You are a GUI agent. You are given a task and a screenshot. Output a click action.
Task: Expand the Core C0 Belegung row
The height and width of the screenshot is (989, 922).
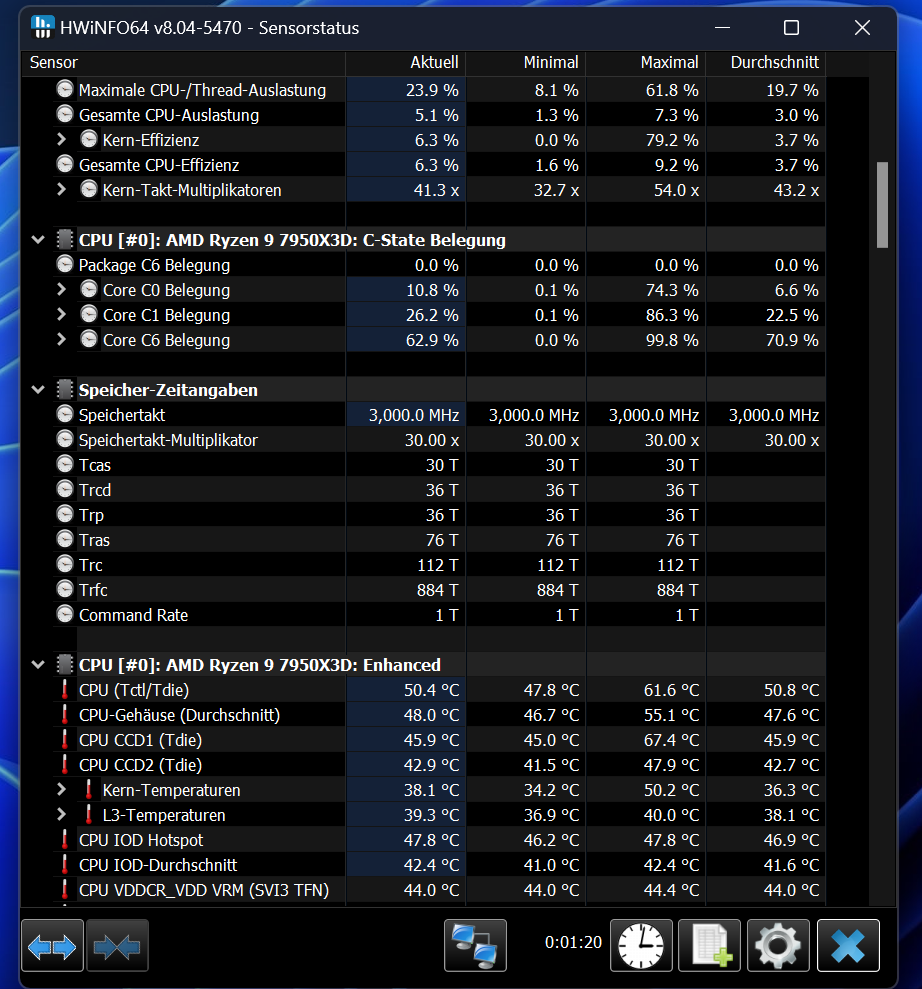[x=61, y=290]
